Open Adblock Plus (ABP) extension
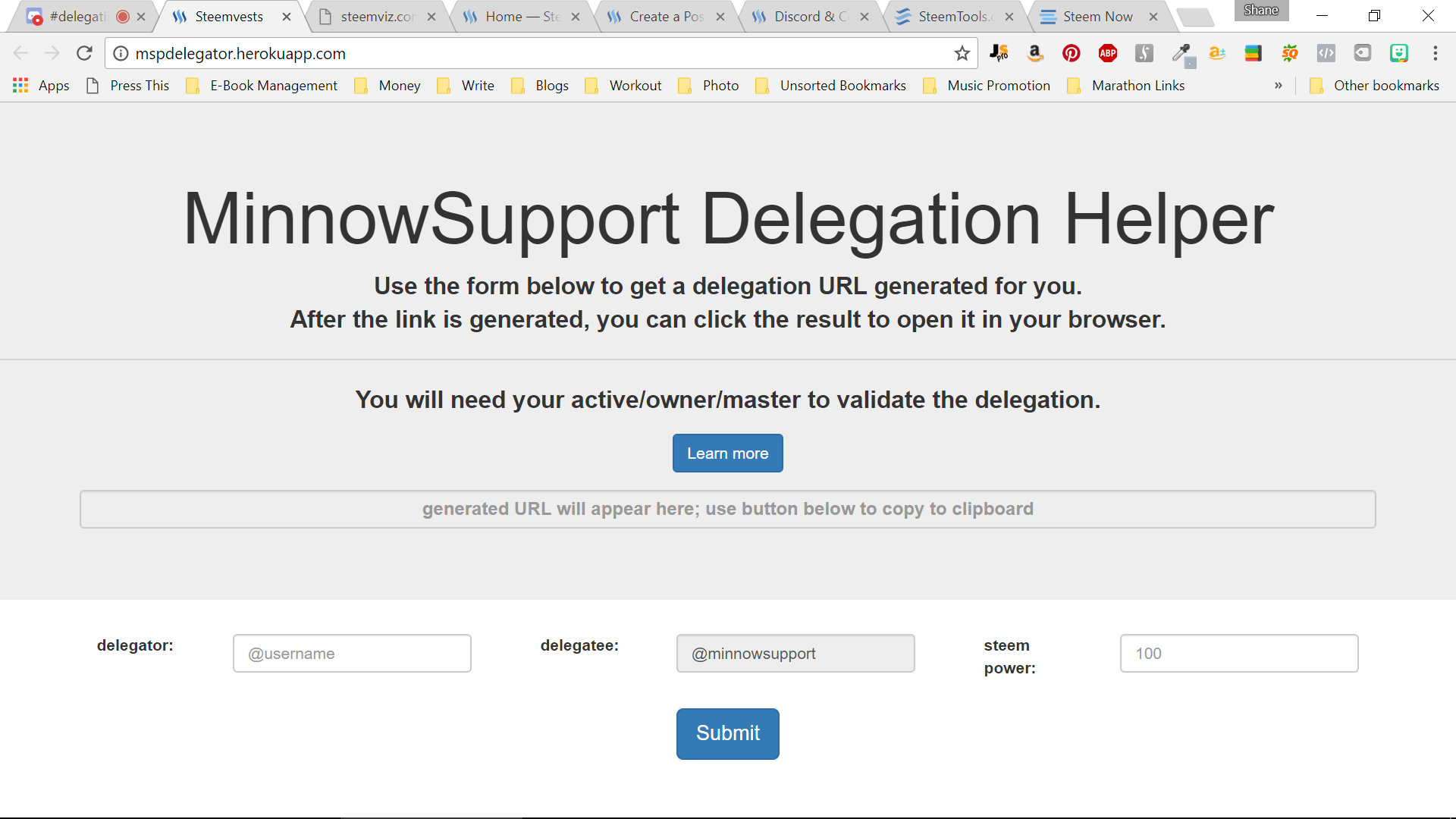This screenshot has width=1456, height=819. click(x=1108, y=53)
